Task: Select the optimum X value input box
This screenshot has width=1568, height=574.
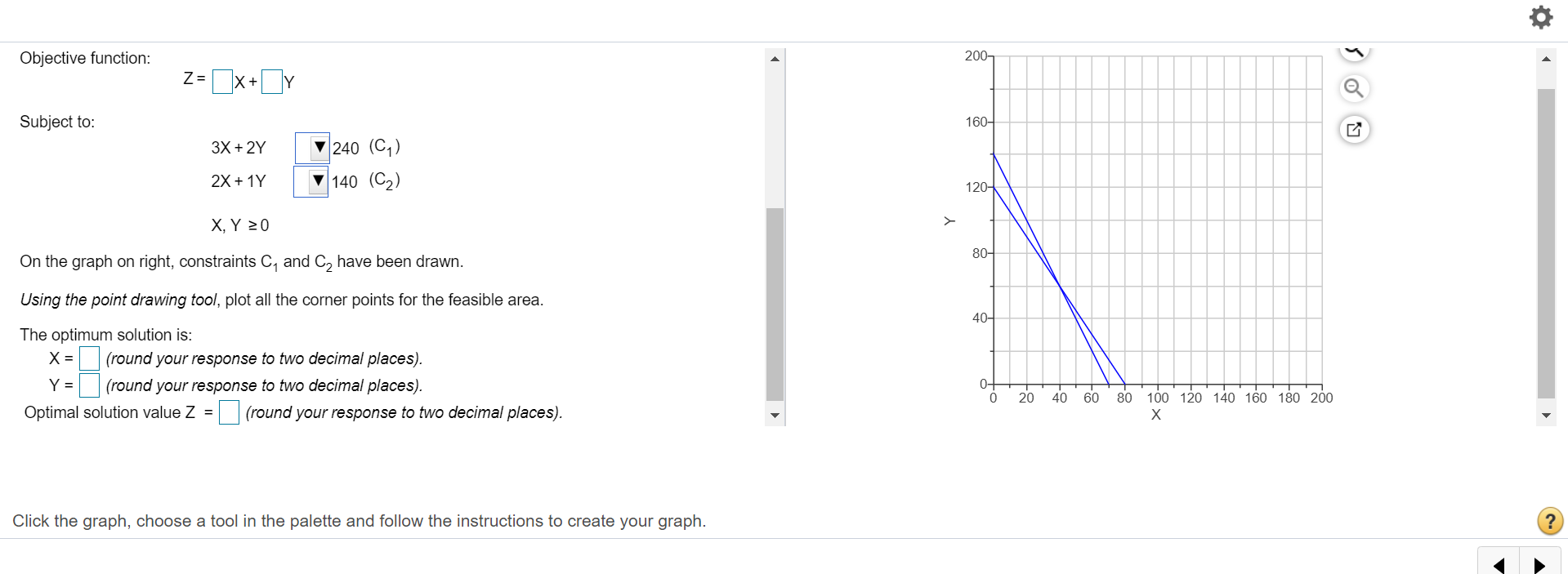Action: click(x=90, y=358)
